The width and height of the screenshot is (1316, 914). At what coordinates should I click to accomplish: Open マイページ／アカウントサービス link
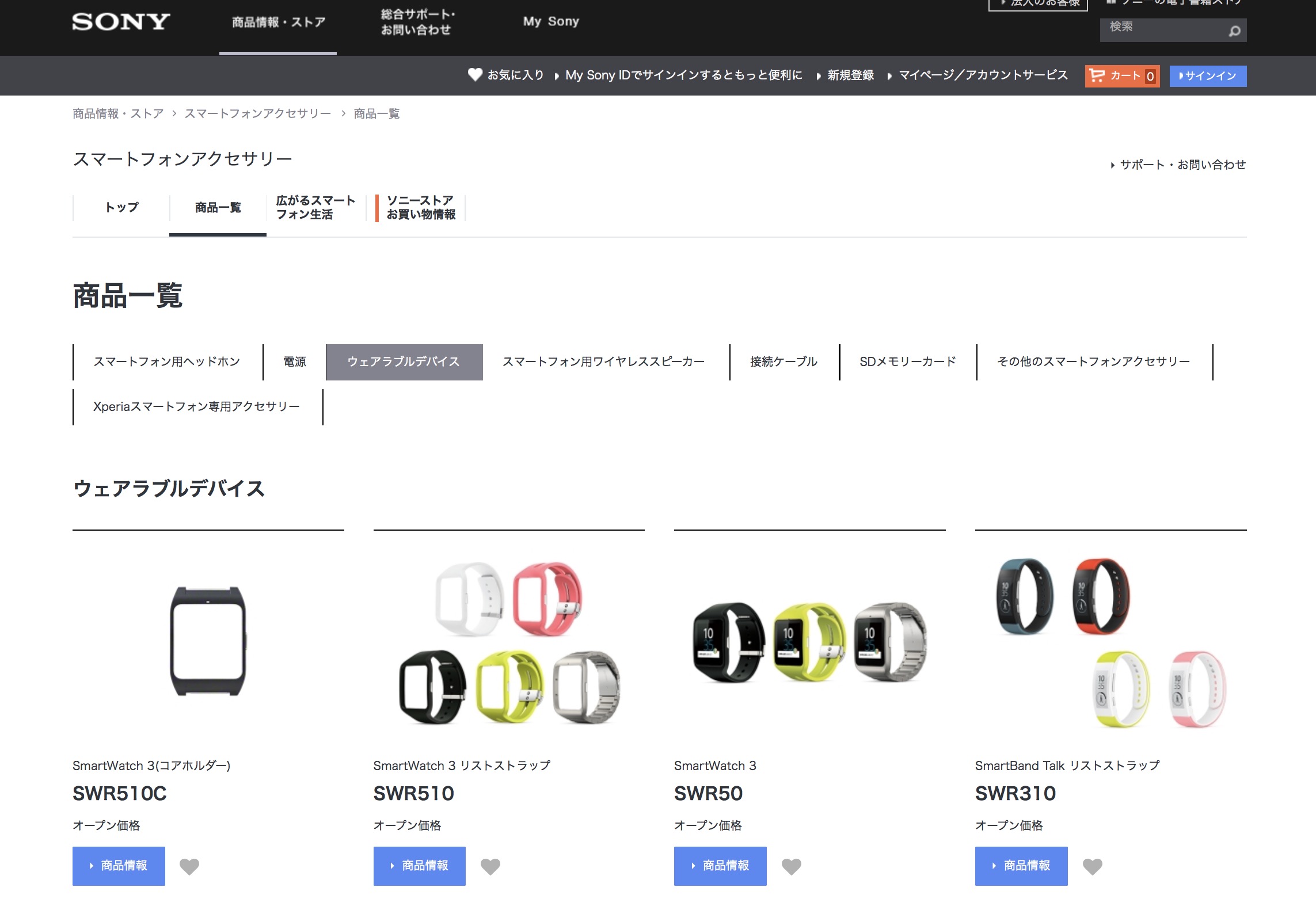point(983,75)
